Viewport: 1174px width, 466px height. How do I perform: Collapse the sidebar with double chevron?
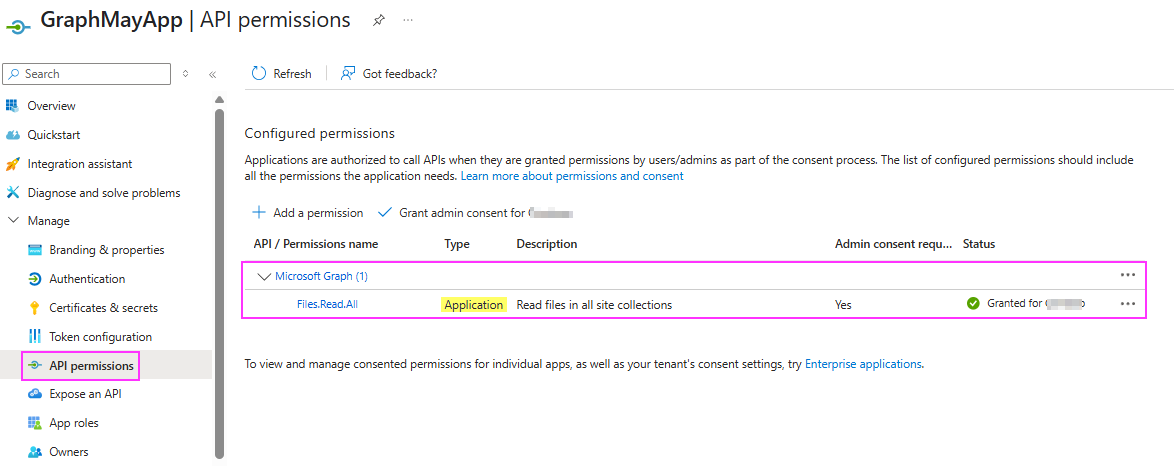[x=213, y=74]
